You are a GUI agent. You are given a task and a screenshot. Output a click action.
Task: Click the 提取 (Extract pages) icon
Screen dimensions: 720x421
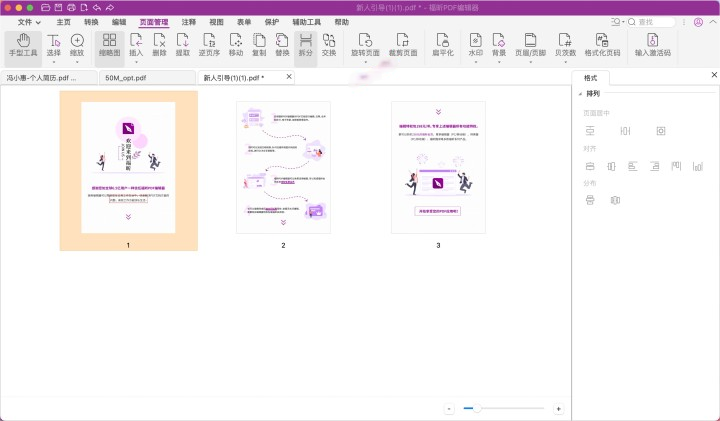182,45
